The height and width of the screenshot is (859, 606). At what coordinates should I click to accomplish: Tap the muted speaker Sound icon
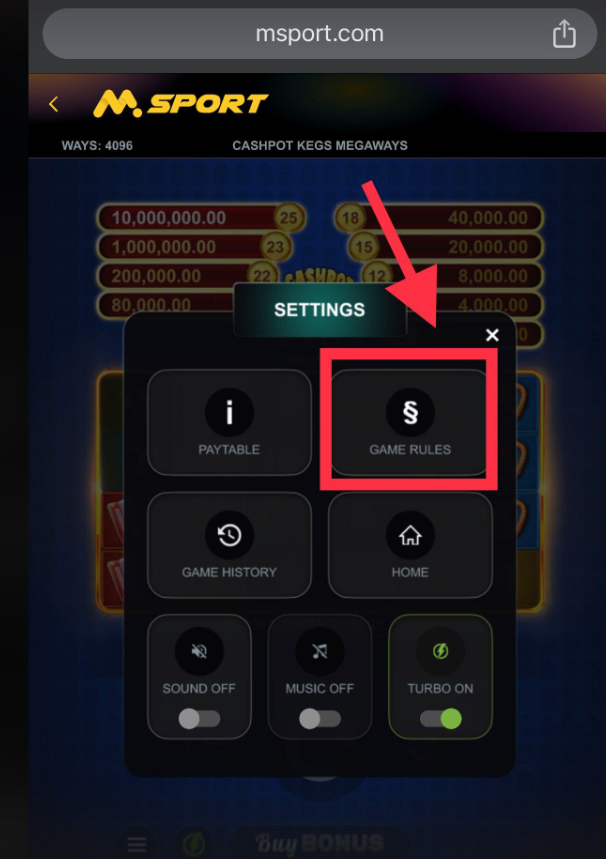coord(199,651)
